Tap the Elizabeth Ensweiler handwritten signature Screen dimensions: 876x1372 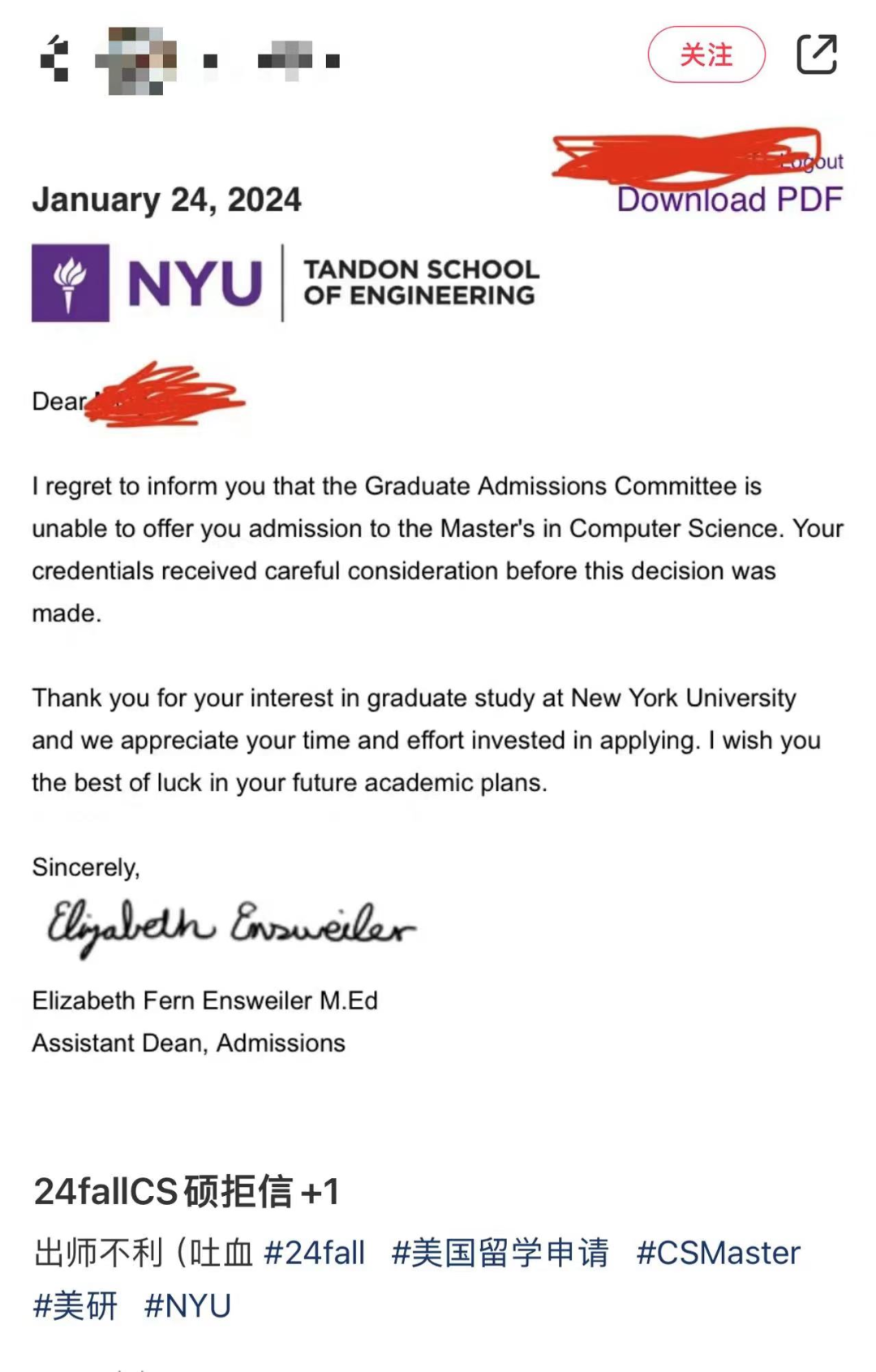tap(230, 928)
